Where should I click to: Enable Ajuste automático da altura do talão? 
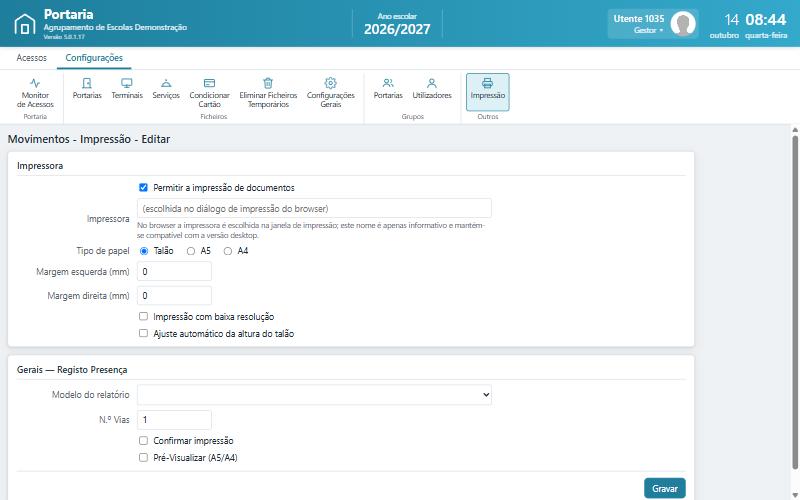pos(143,333)
